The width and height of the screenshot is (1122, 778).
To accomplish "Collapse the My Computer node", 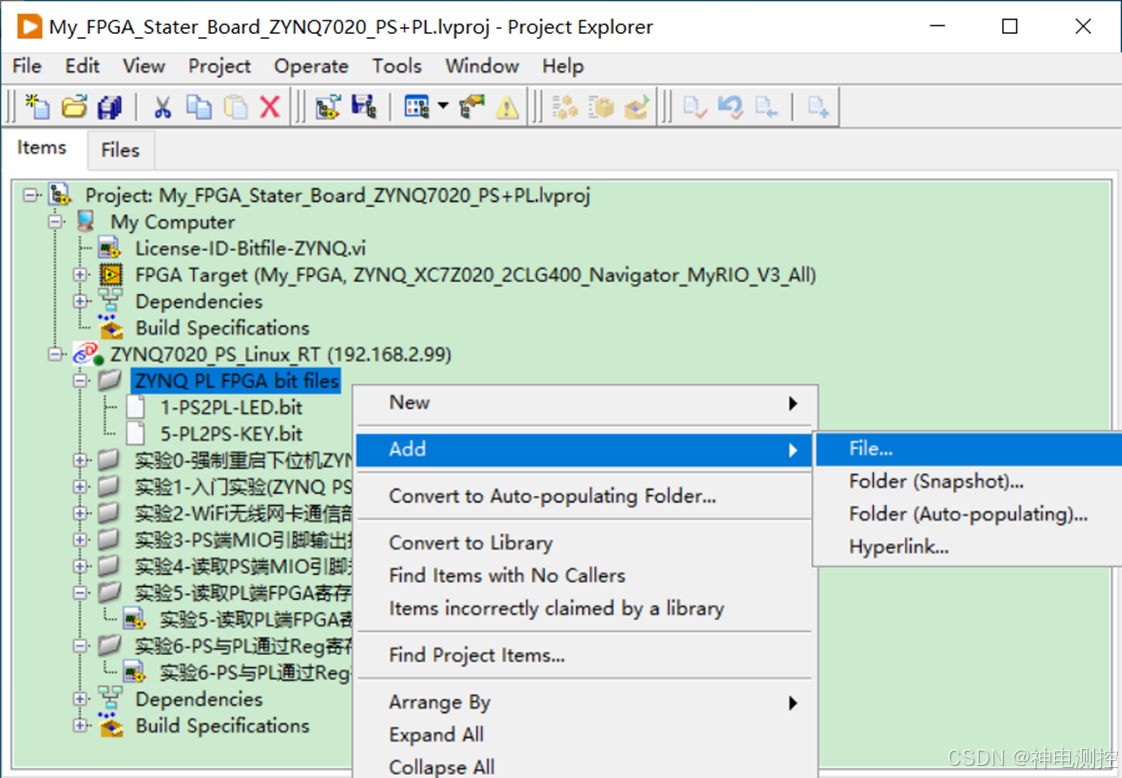I will pyautogui.click(x=55, y=221).
